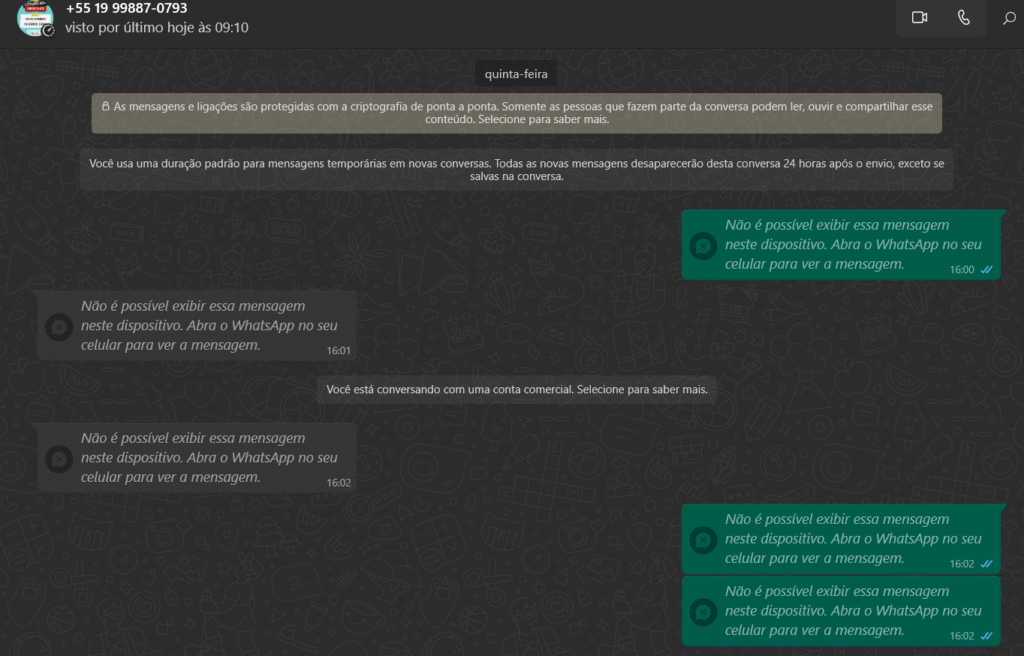Open the end-to-end encryption notice

pos(516,112)
